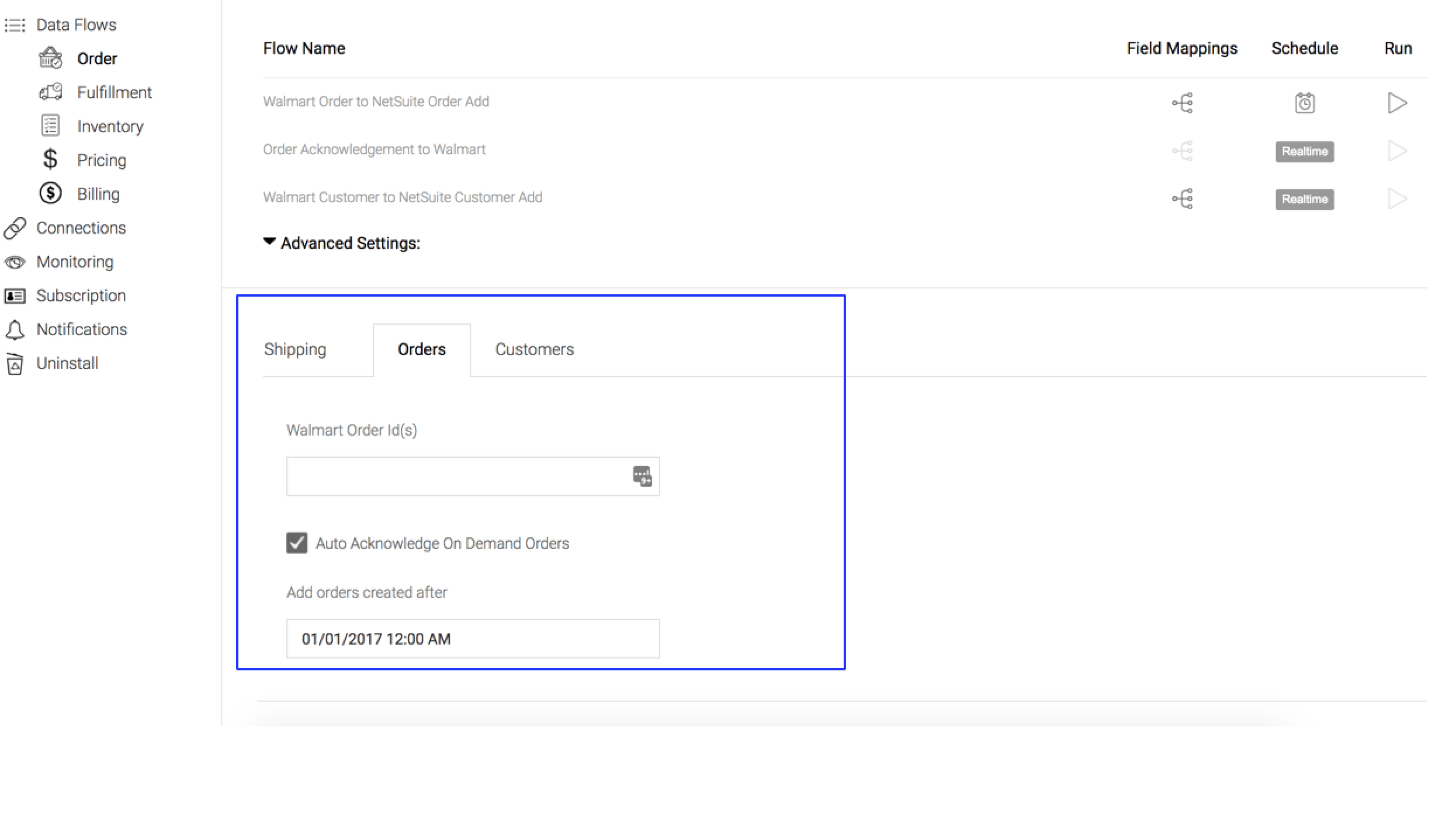Screen dimensions: 1456x821
Task: Click the Billing circled dollar icon
Action: click(50, 193)
